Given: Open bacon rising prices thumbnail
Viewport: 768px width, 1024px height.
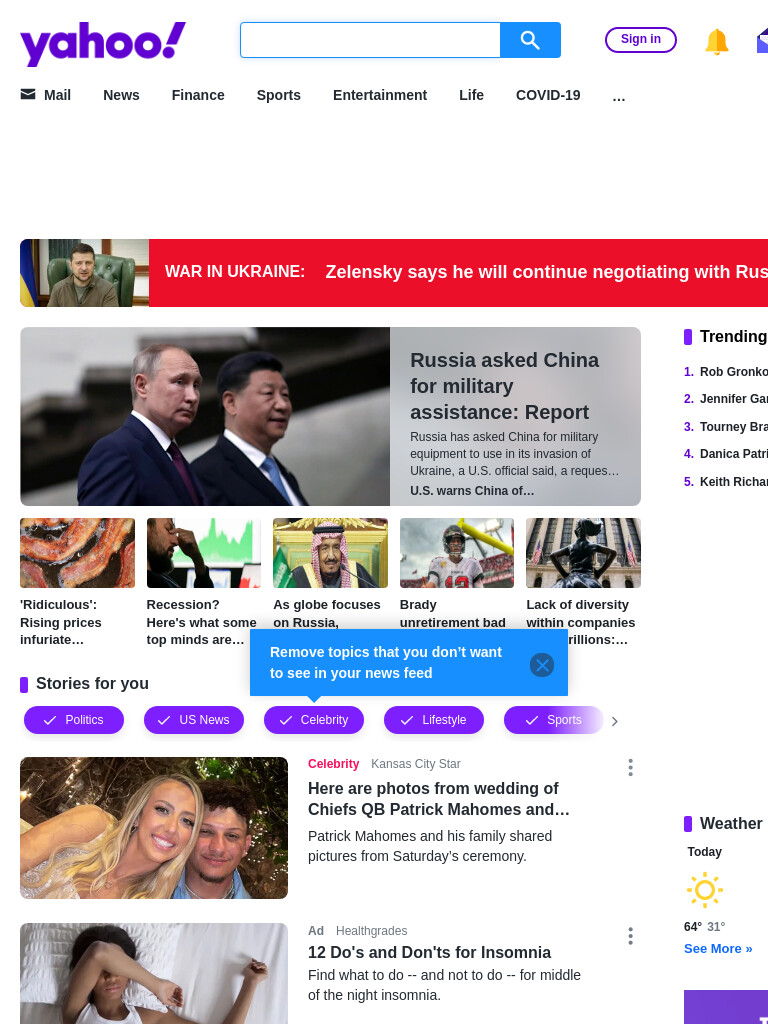Looking at the screenshot, I should click(x=77, y=553).
